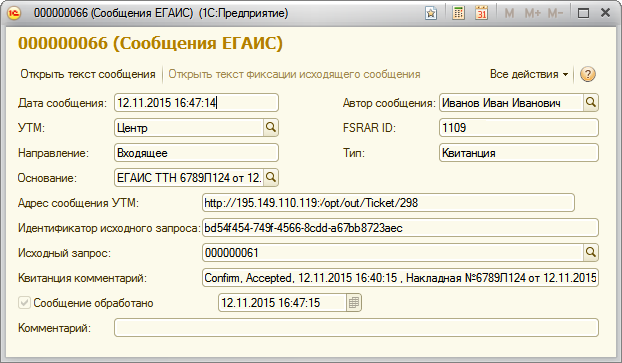The image size is (622, 363).
Task: Open lookup magnifier for Автор сообщения
Action: pos(591,103)
